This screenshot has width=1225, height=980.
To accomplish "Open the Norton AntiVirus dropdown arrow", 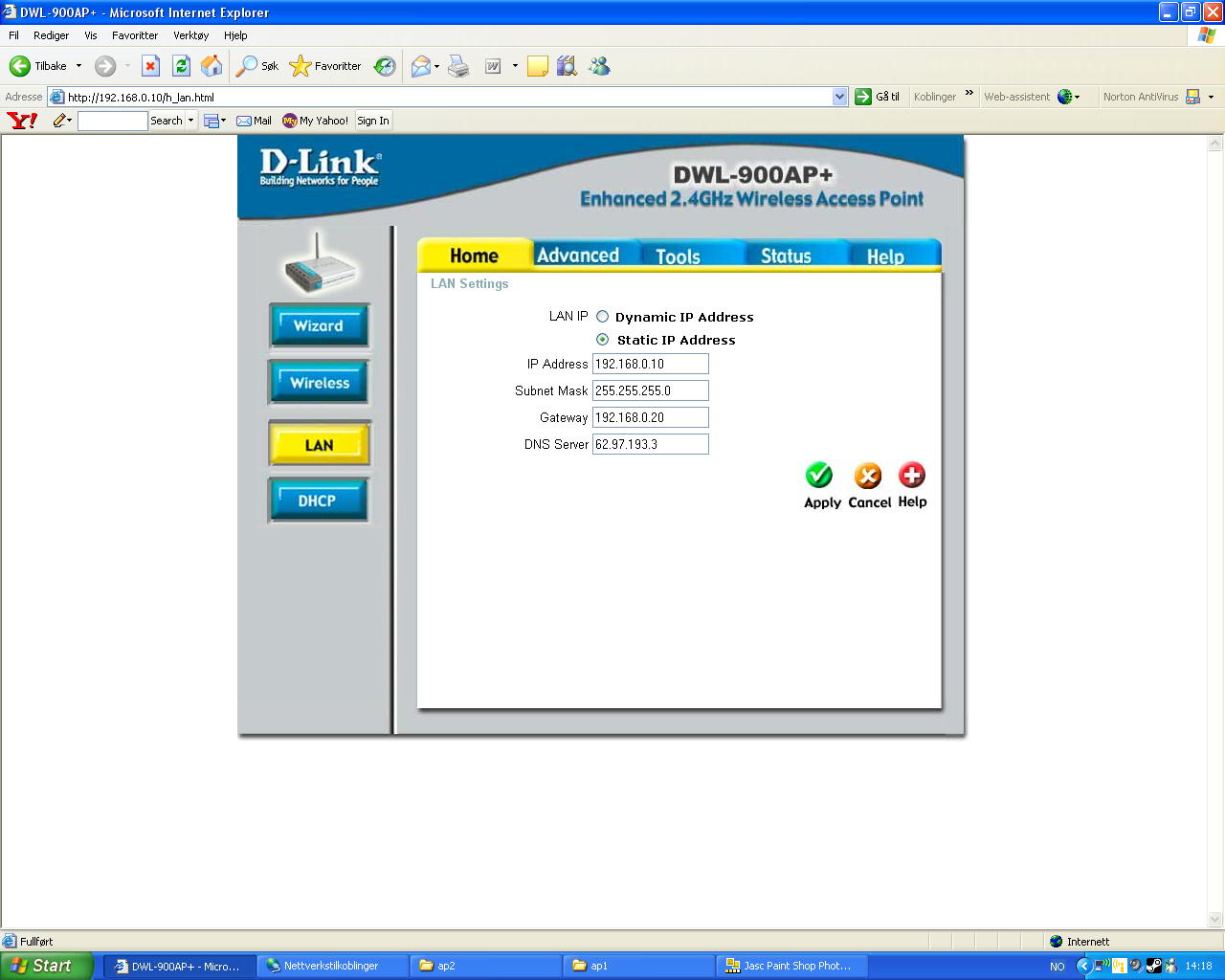I will [1211, 97].
